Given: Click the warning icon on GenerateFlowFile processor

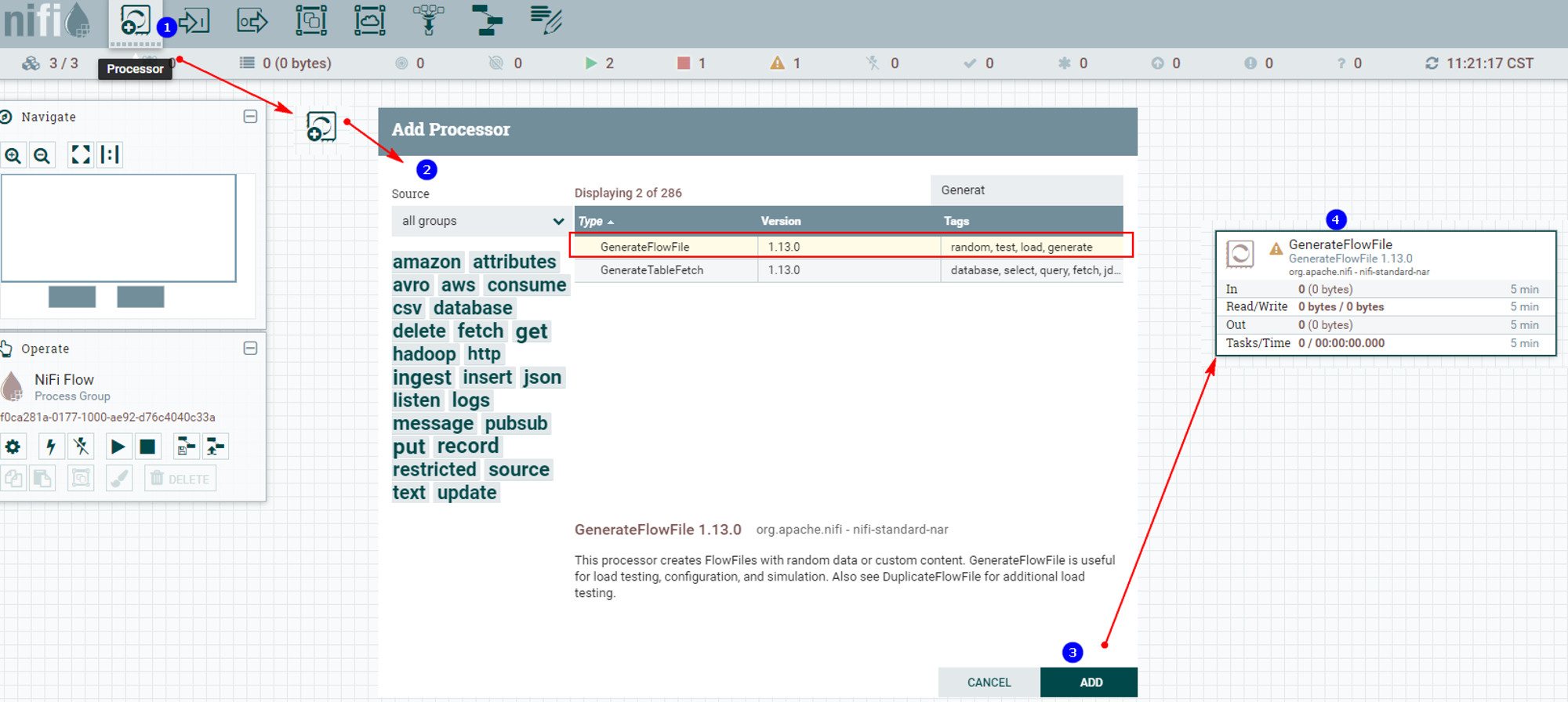Looking at the screenshot, I should tap(1276, 249).
